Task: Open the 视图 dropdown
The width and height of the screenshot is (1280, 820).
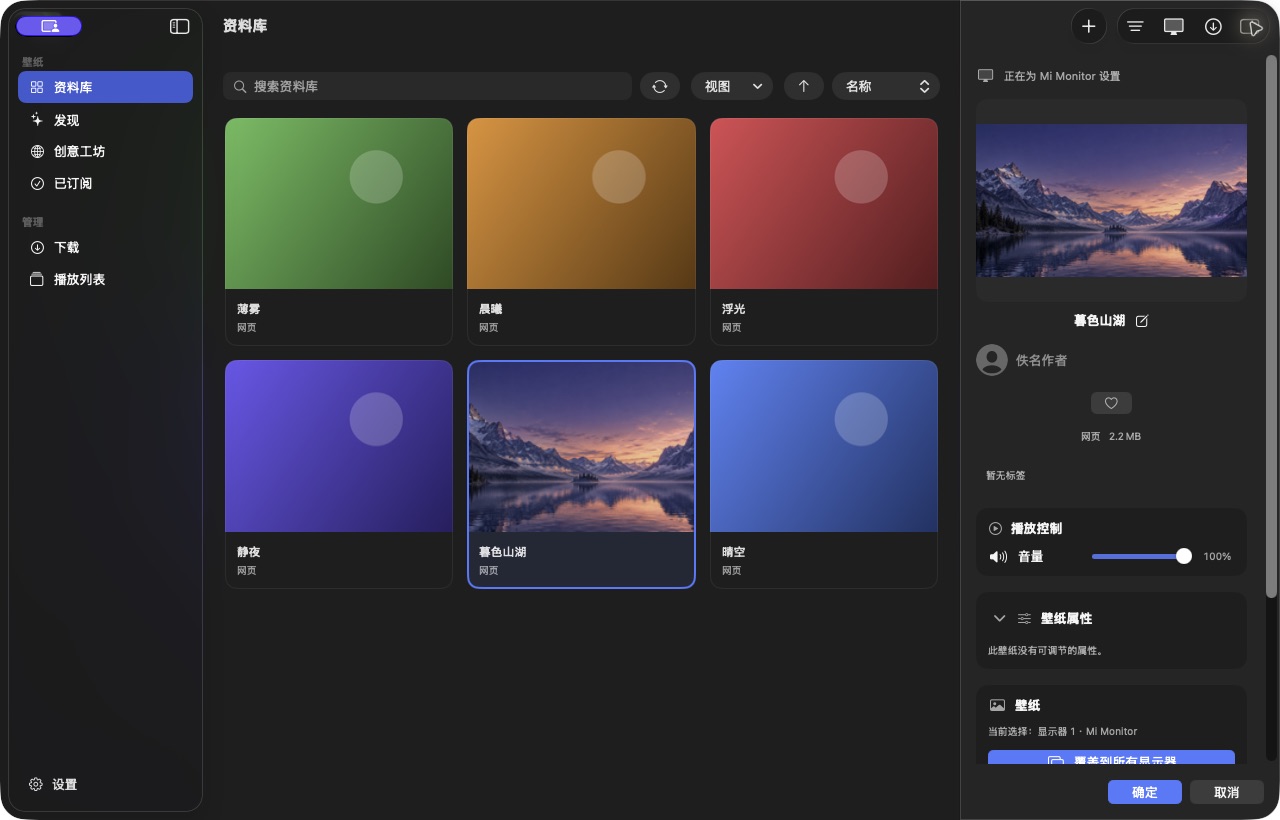Action: 732,86
